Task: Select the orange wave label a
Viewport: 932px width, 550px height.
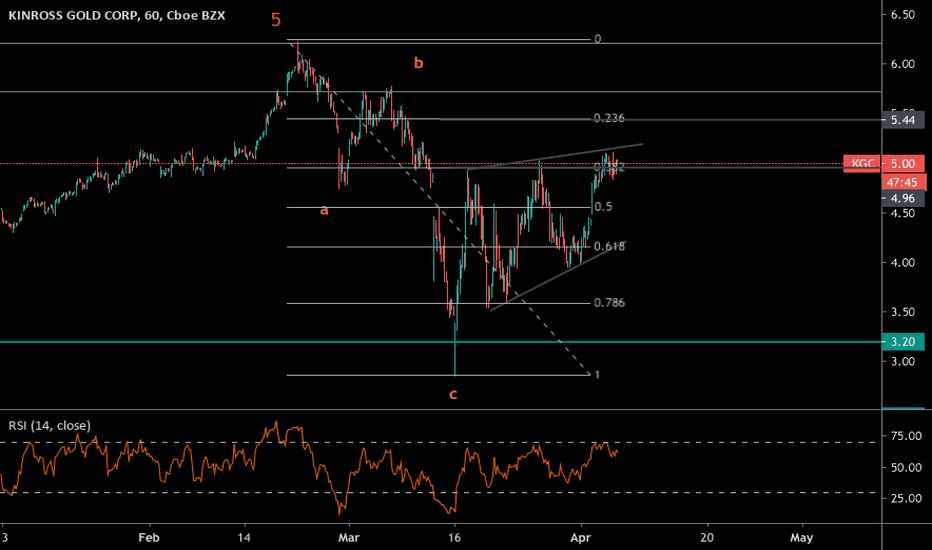Action: point(324,210)
